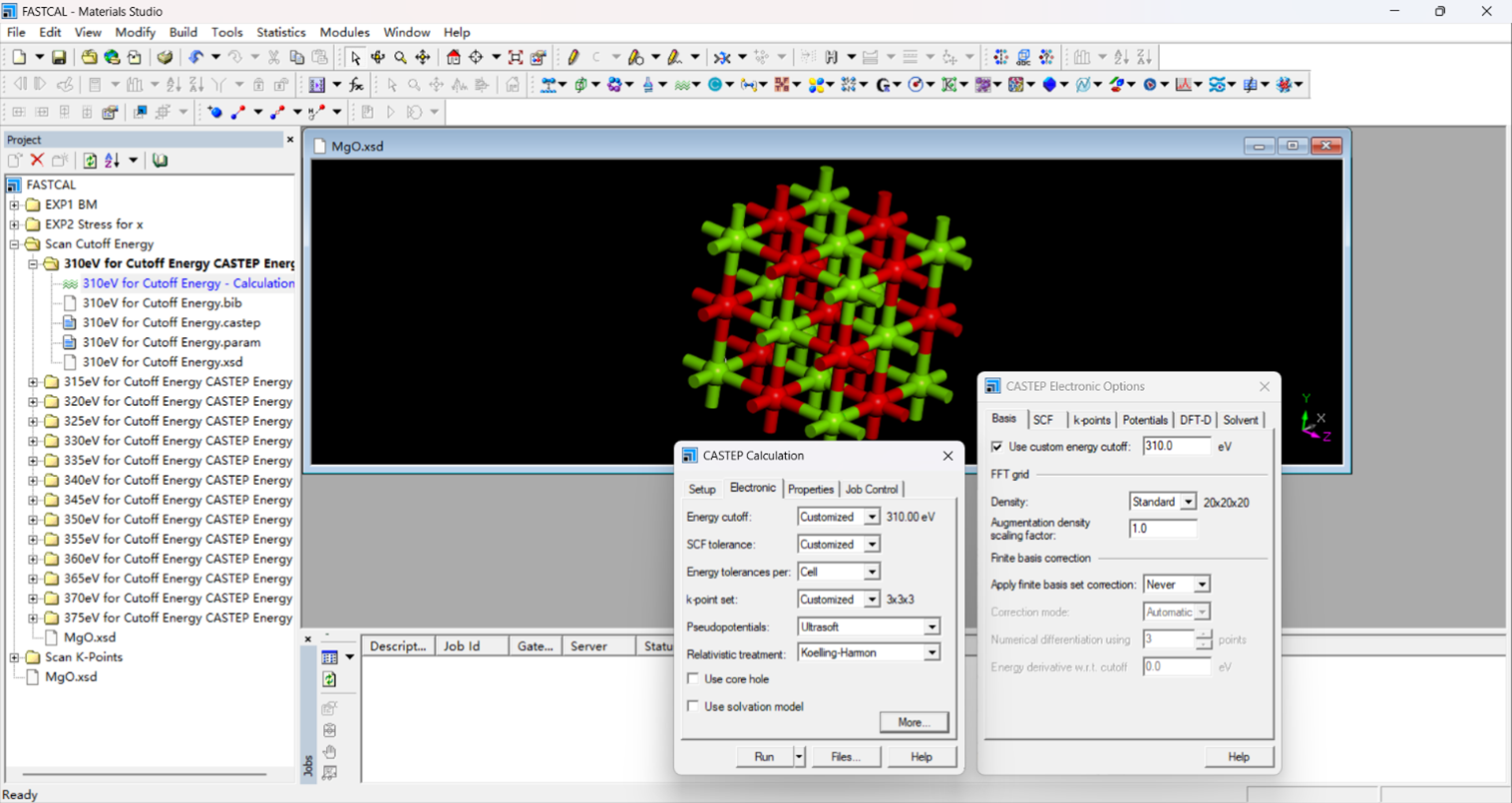Image resolution: width=1512 pixels, height=803 pixels.
Task: Click the New document icon
Action: coord(20,58)
